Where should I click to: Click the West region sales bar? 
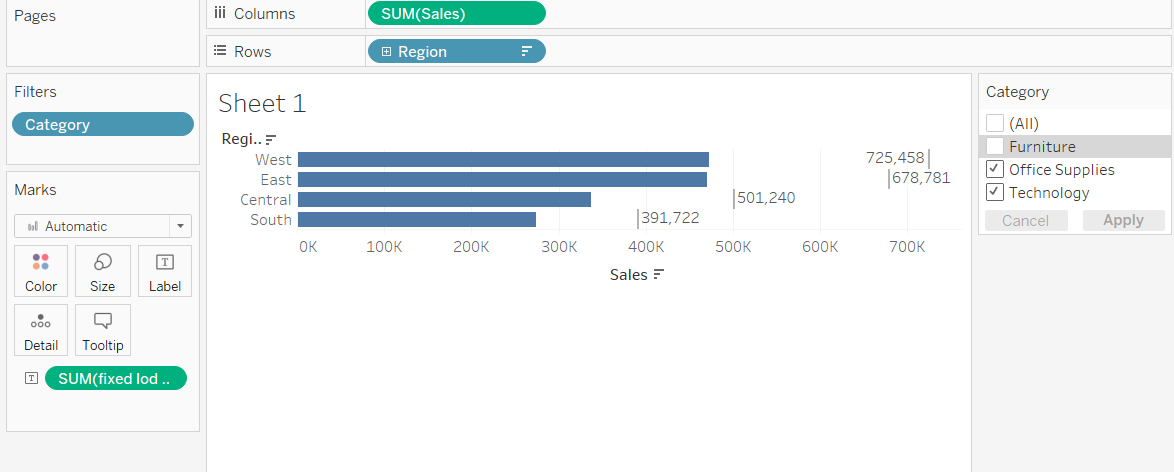click(x=503, y=160)
